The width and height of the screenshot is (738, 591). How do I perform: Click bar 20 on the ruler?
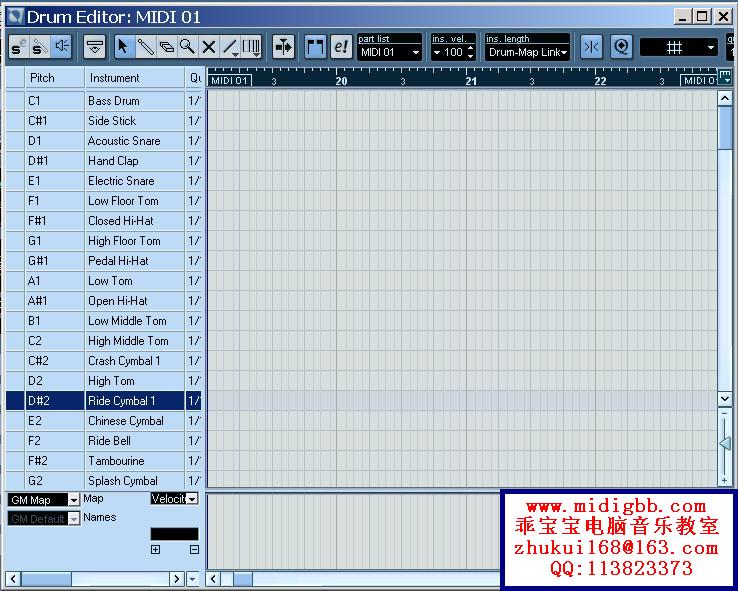pyautogui.click(x=341, y=81)
